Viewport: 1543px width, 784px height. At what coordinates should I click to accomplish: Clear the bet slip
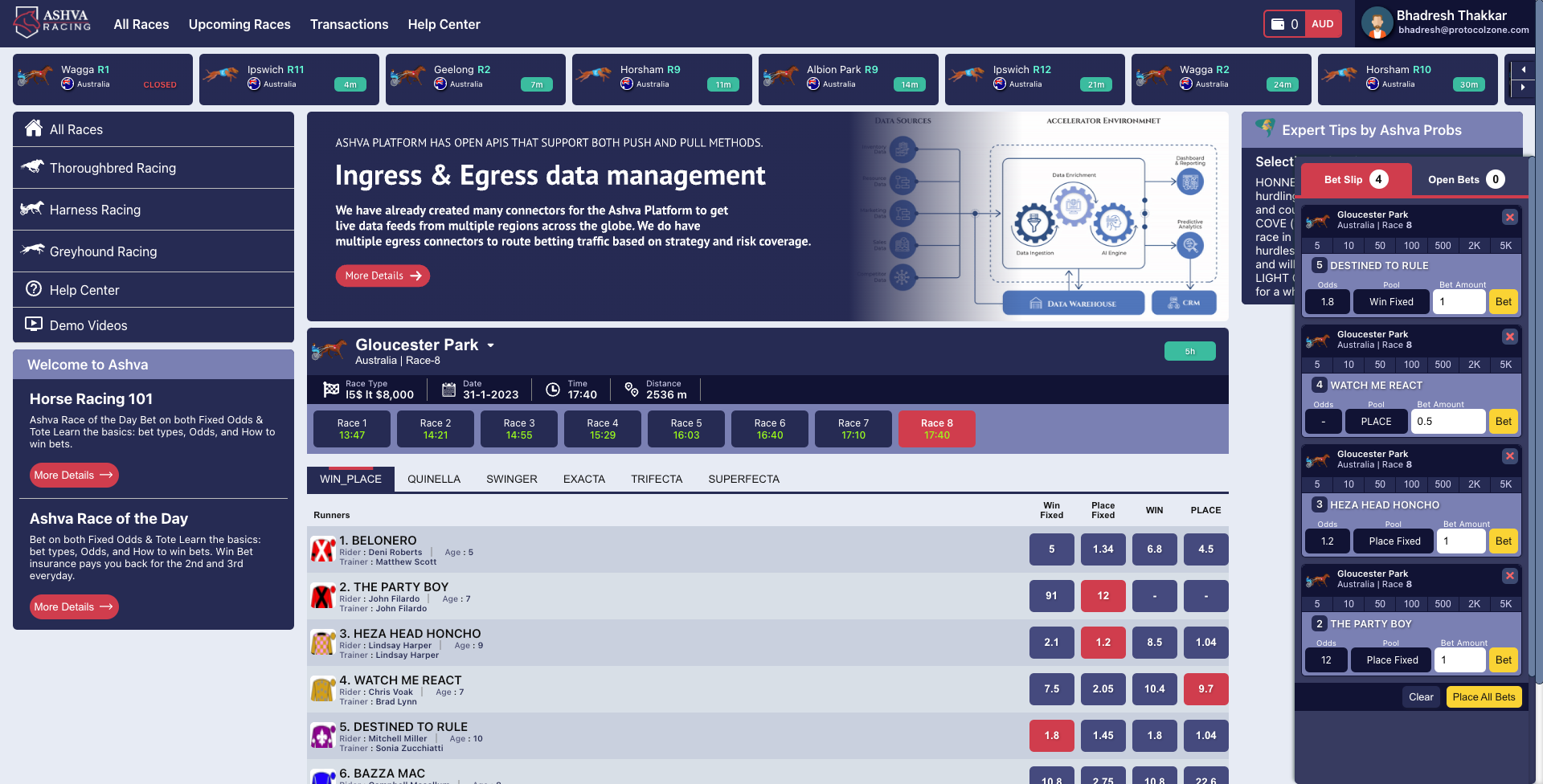(x=1421, y=696)
